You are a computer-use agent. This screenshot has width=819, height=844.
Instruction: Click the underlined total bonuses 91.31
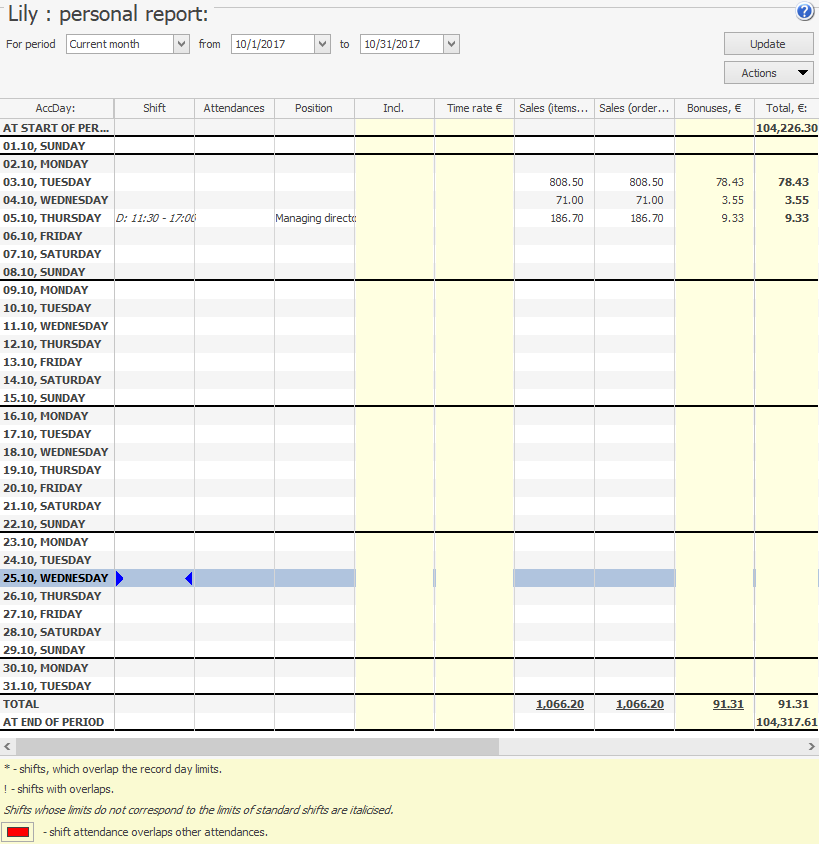[x=728, y=704]
